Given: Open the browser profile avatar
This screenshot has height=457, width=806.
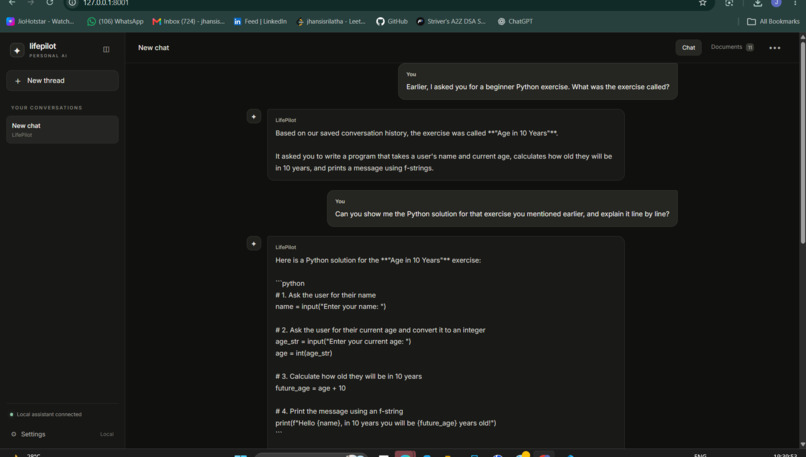Looking at the screenshot, I should 776,3.
